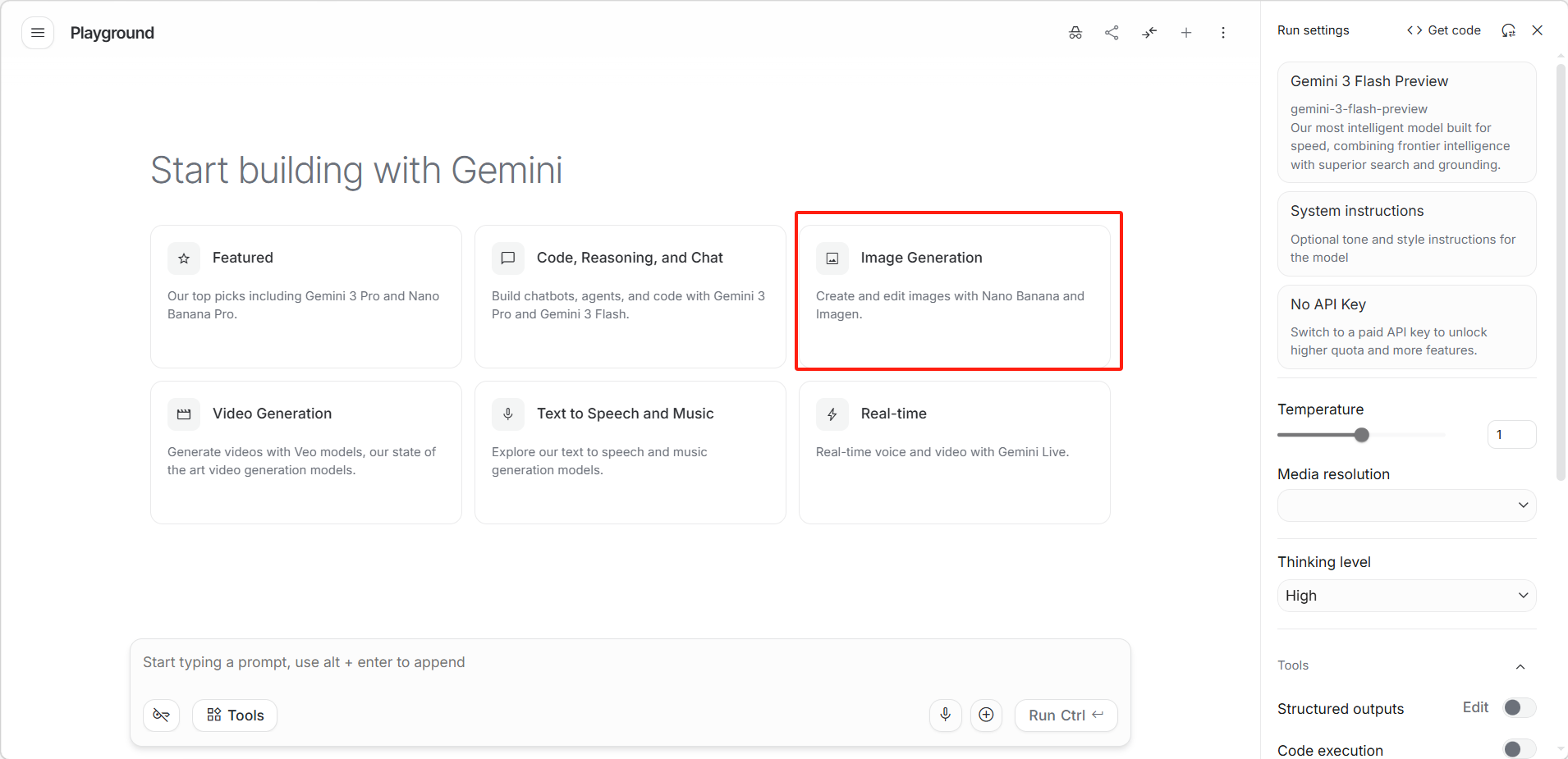Click the 'Code execution' label

point(1331,751)
